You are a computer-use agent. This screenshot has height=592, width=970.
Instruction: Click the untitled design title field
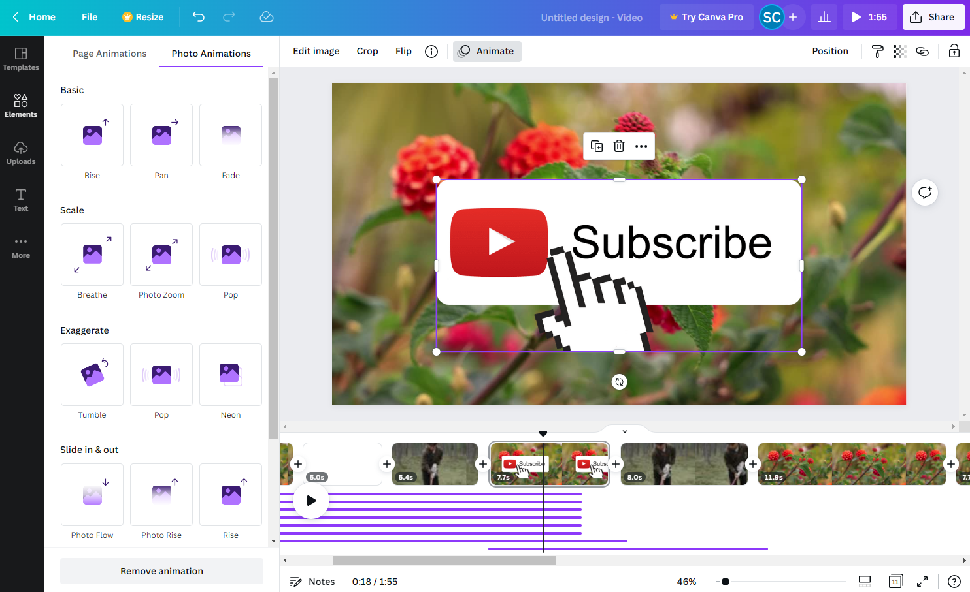591,17
